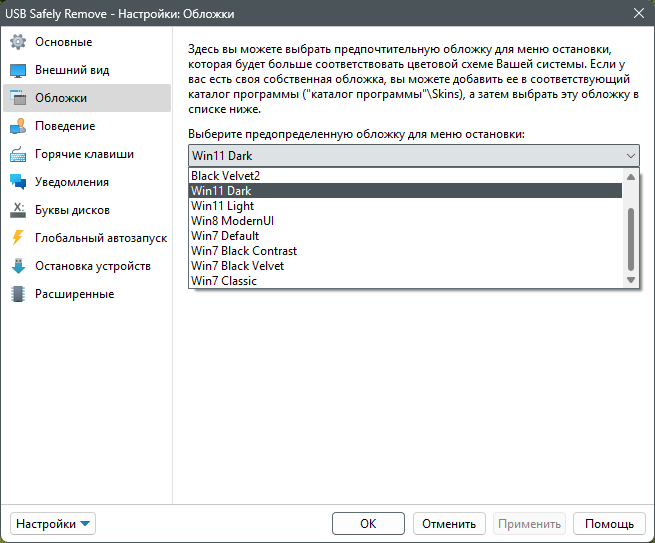
Task: Click the user icon for Поведение
Action: tap(18, 126)
